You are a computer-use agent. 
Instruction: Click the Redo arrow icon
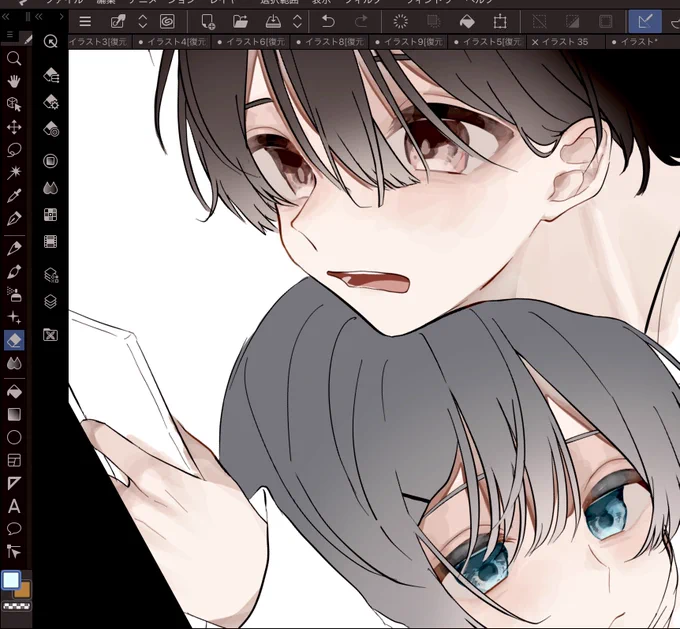(361, 21)
